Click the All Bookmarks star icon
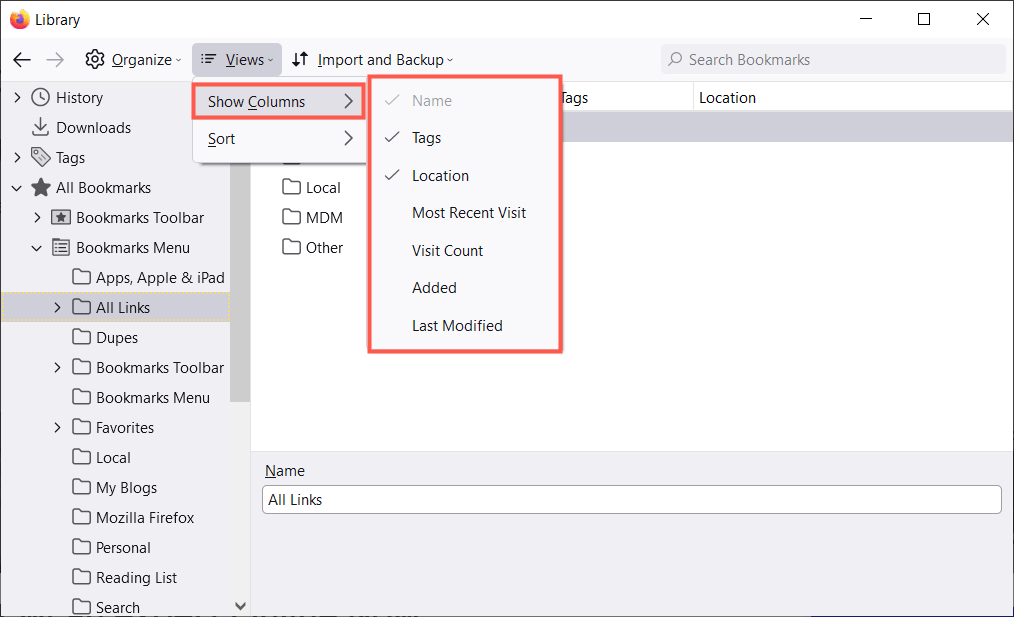This screenshot has width=1014, height=617. 41,188
